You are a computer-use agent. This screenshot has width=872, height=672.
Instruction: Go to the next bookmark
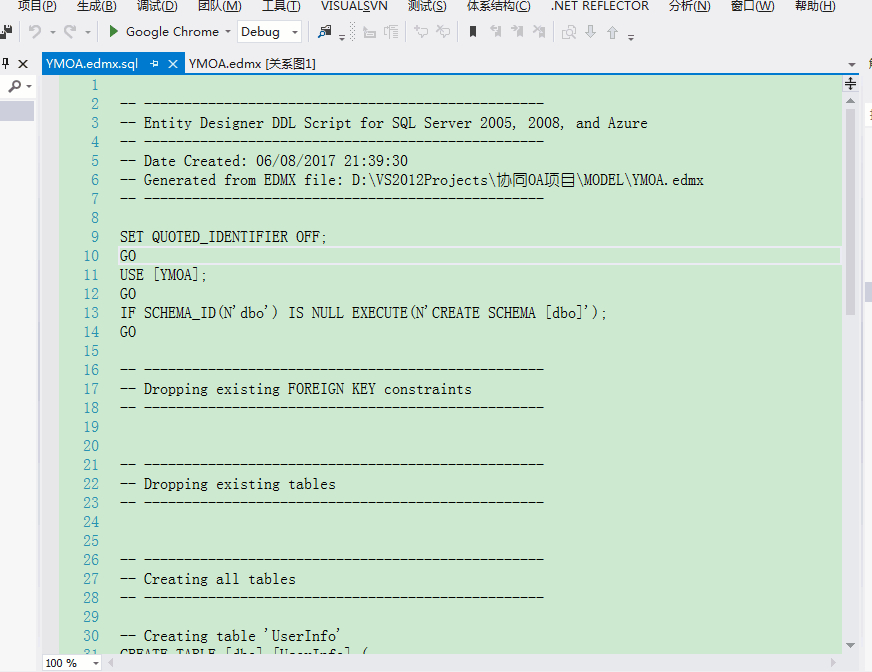(517, 32)
